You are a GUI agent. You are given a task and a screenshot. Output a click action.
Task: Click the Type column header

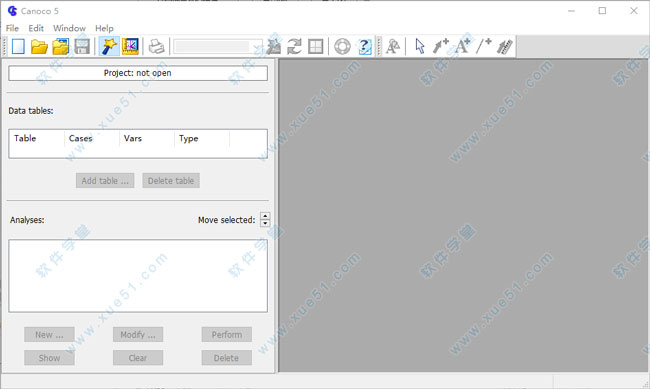pyautogui.click(x=202, y=139)
